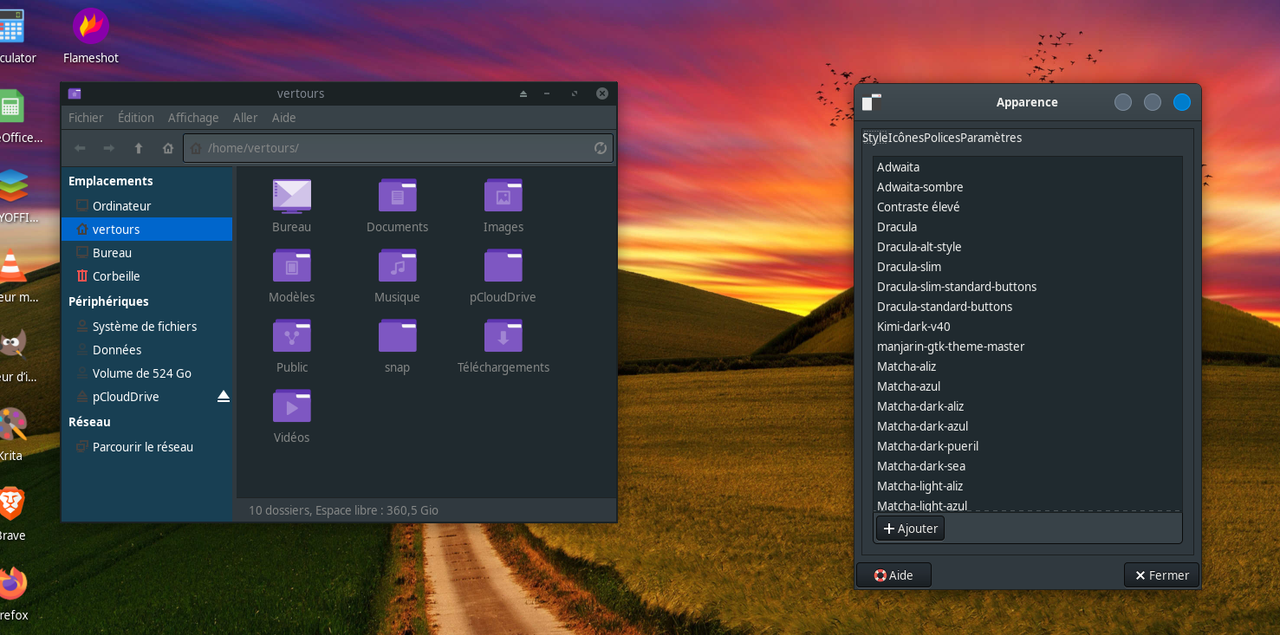Go to parent folder with the up arrow

(x=139, y=148)
